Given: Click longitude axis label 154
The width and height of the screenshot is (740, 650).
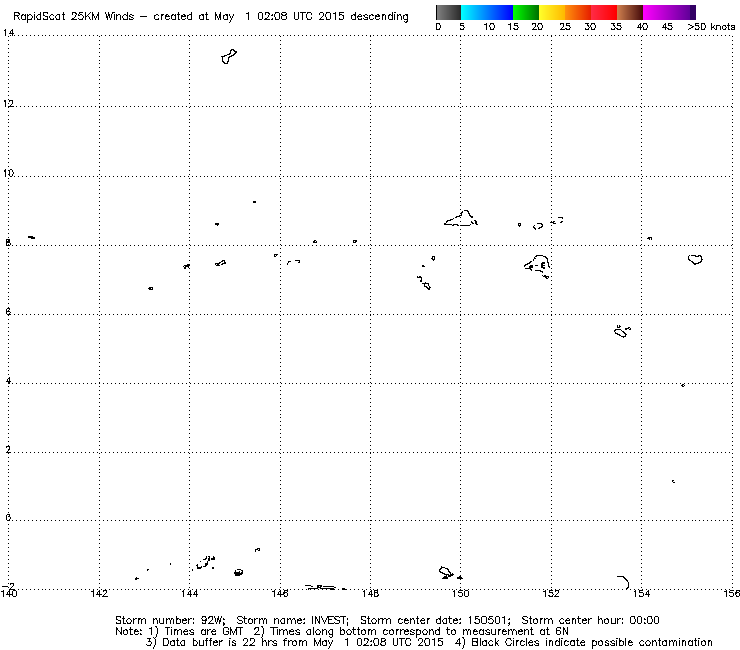Looking at the screenshot, I should [x=641, y=593].
